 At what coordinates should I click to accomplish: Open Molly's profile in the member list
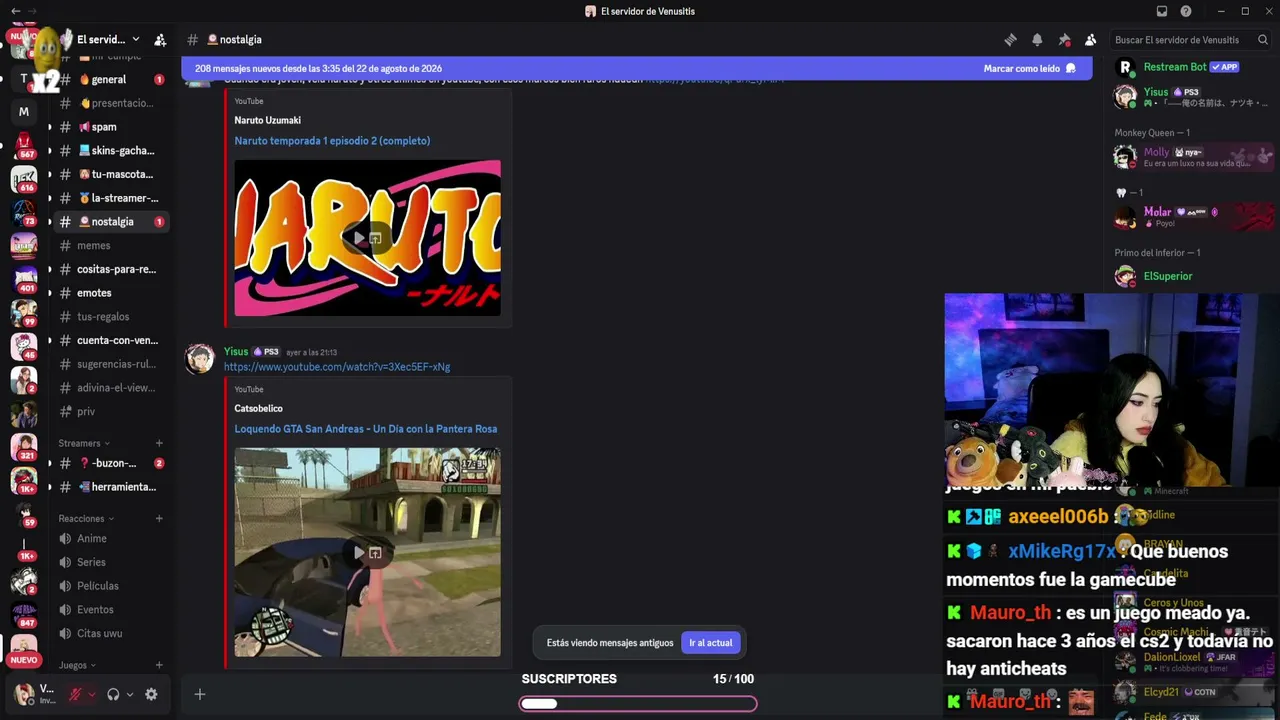[1193, 157]
